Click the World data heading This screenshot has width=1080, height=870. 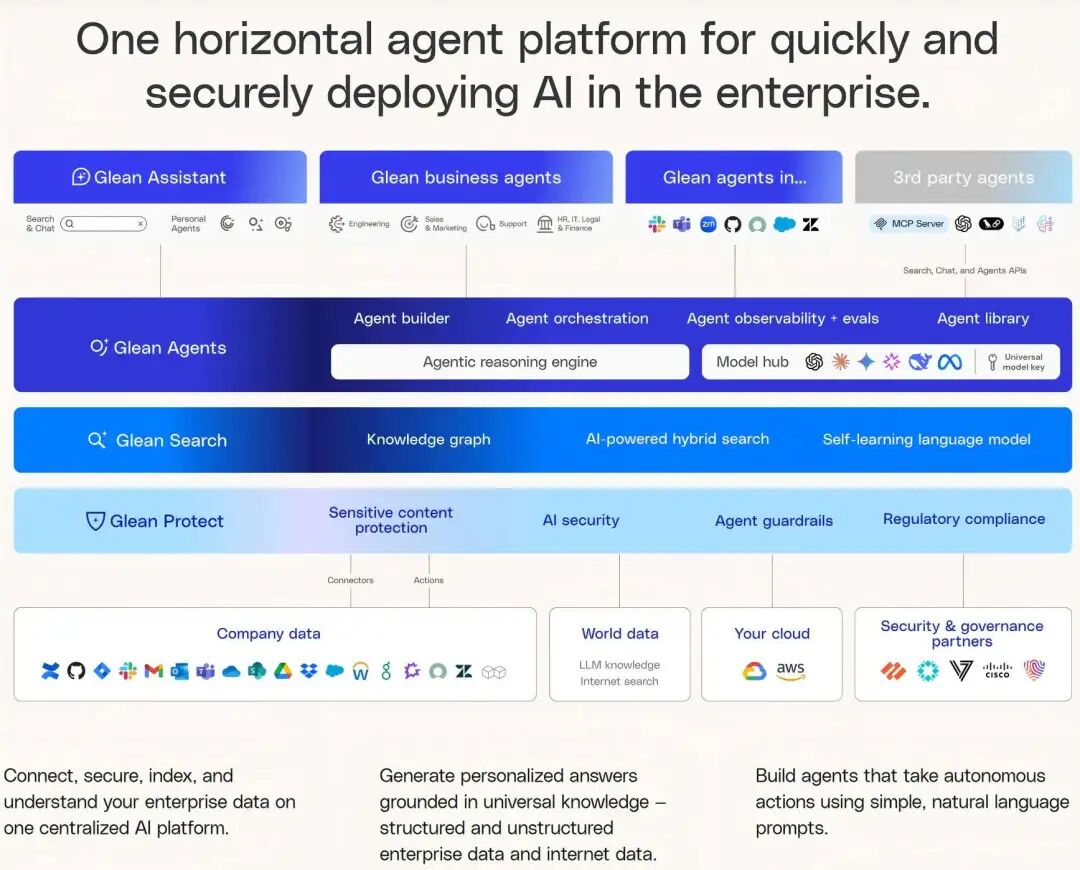click(x=620, y=633)
